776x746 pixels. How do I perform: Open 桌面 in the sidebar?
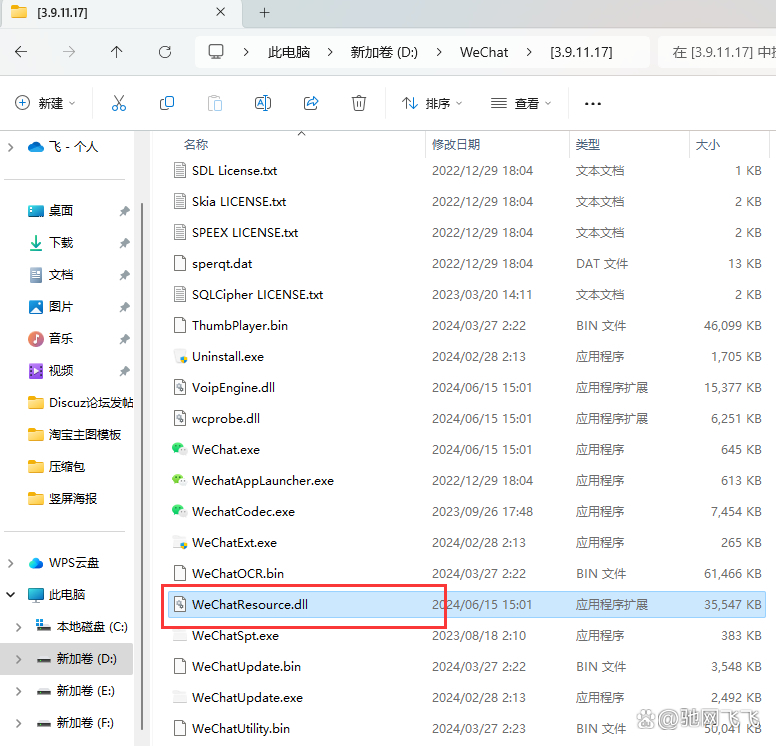(61, 210)
